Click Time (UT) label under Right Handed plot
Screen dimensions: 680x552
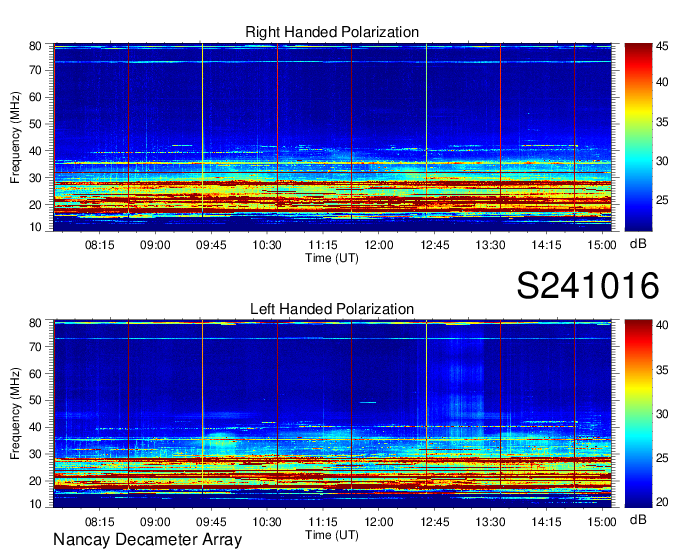(332, 258)
